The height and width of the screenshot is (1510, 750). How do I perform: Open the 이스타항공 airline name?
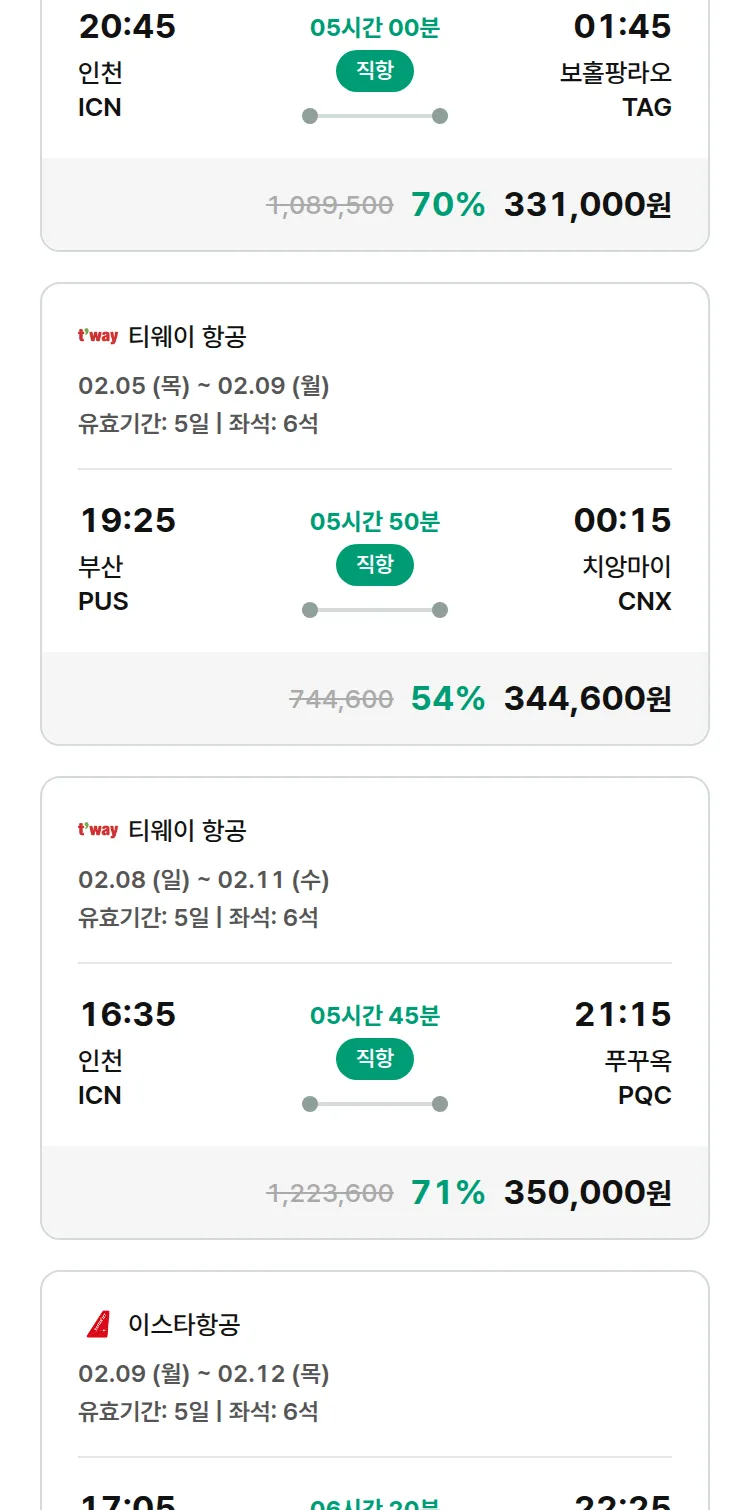184,1325
